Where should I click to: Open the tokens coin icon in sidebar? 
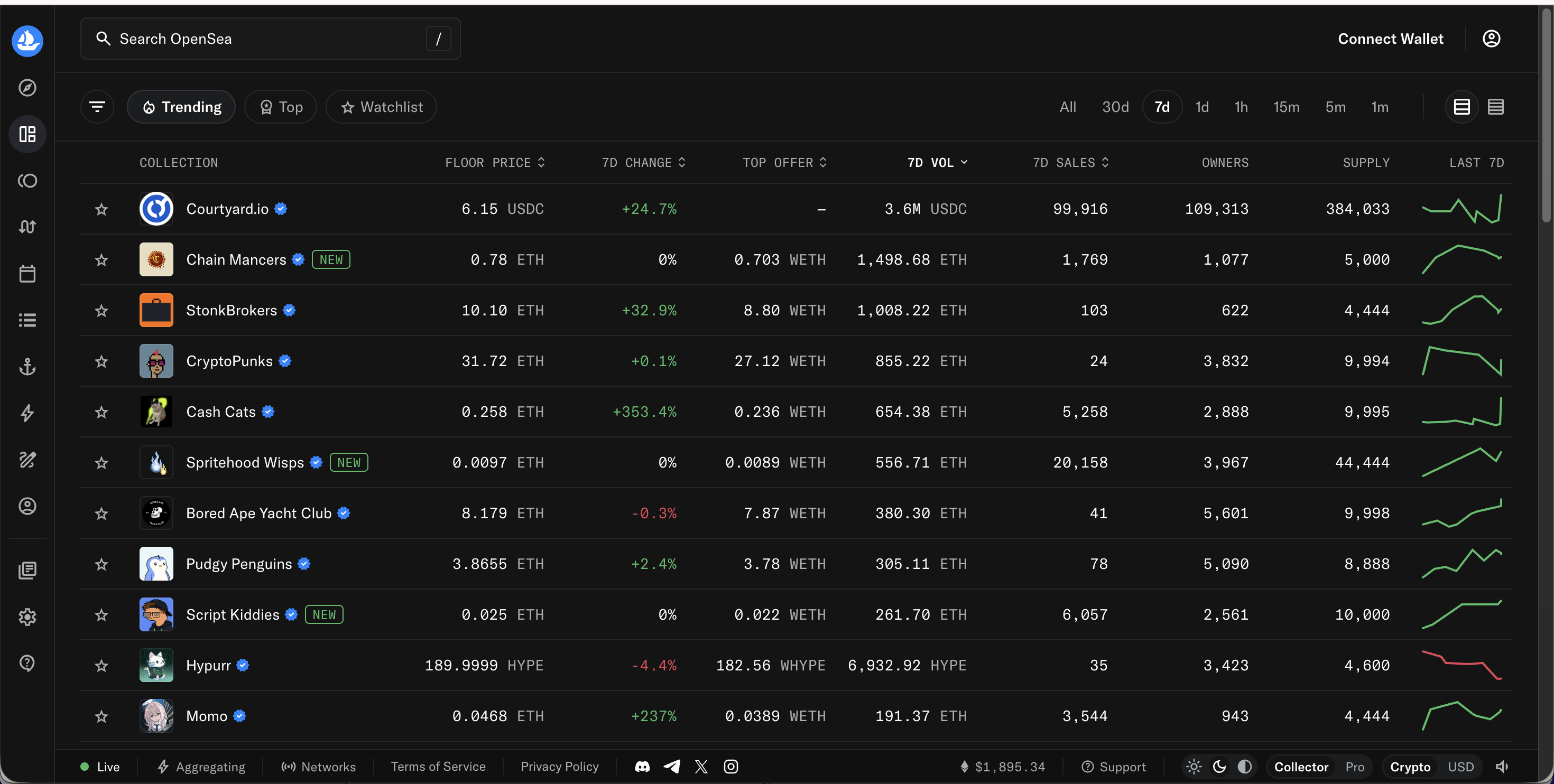click(x=27, y=180)
